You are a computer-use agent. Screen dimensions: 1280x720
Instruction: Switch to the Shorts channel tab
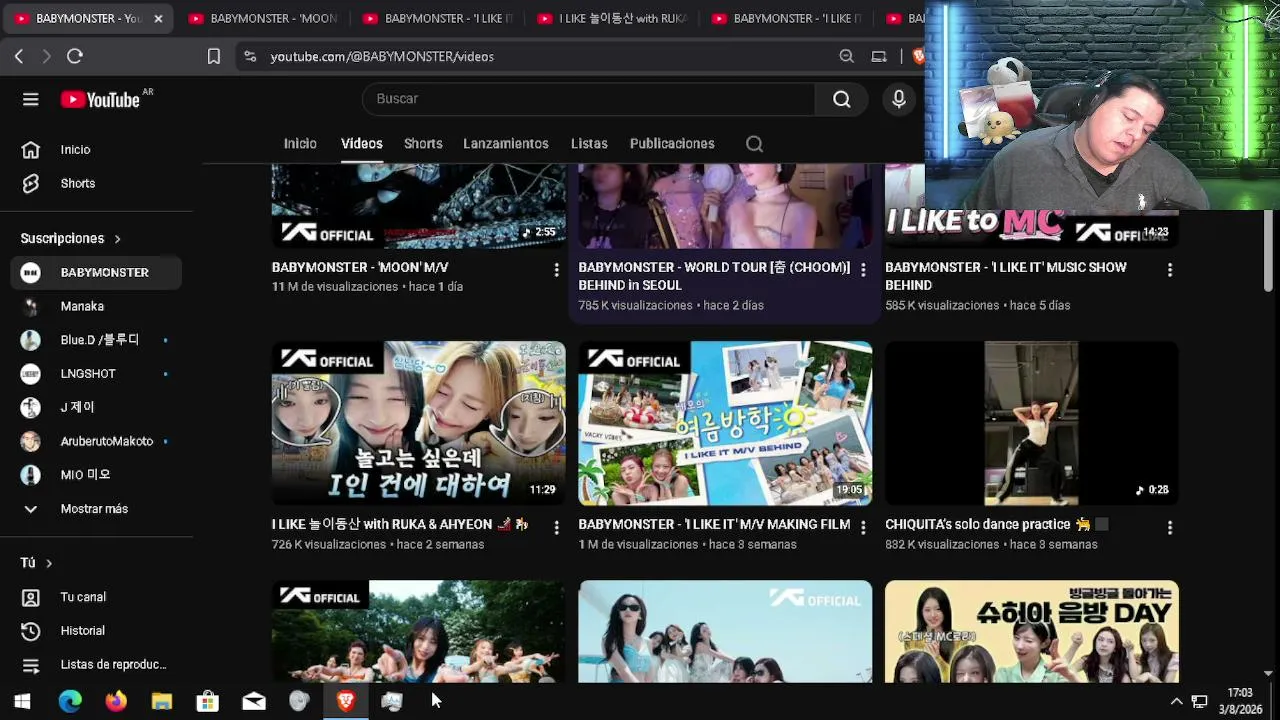pyautogui.click(x=423, y=144)
